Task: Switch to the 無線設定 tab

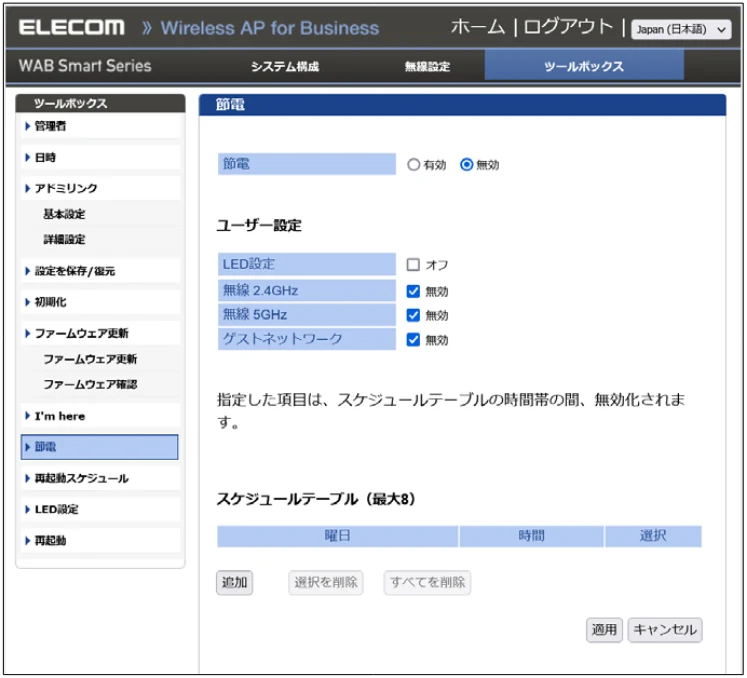Action: (427, 66)
